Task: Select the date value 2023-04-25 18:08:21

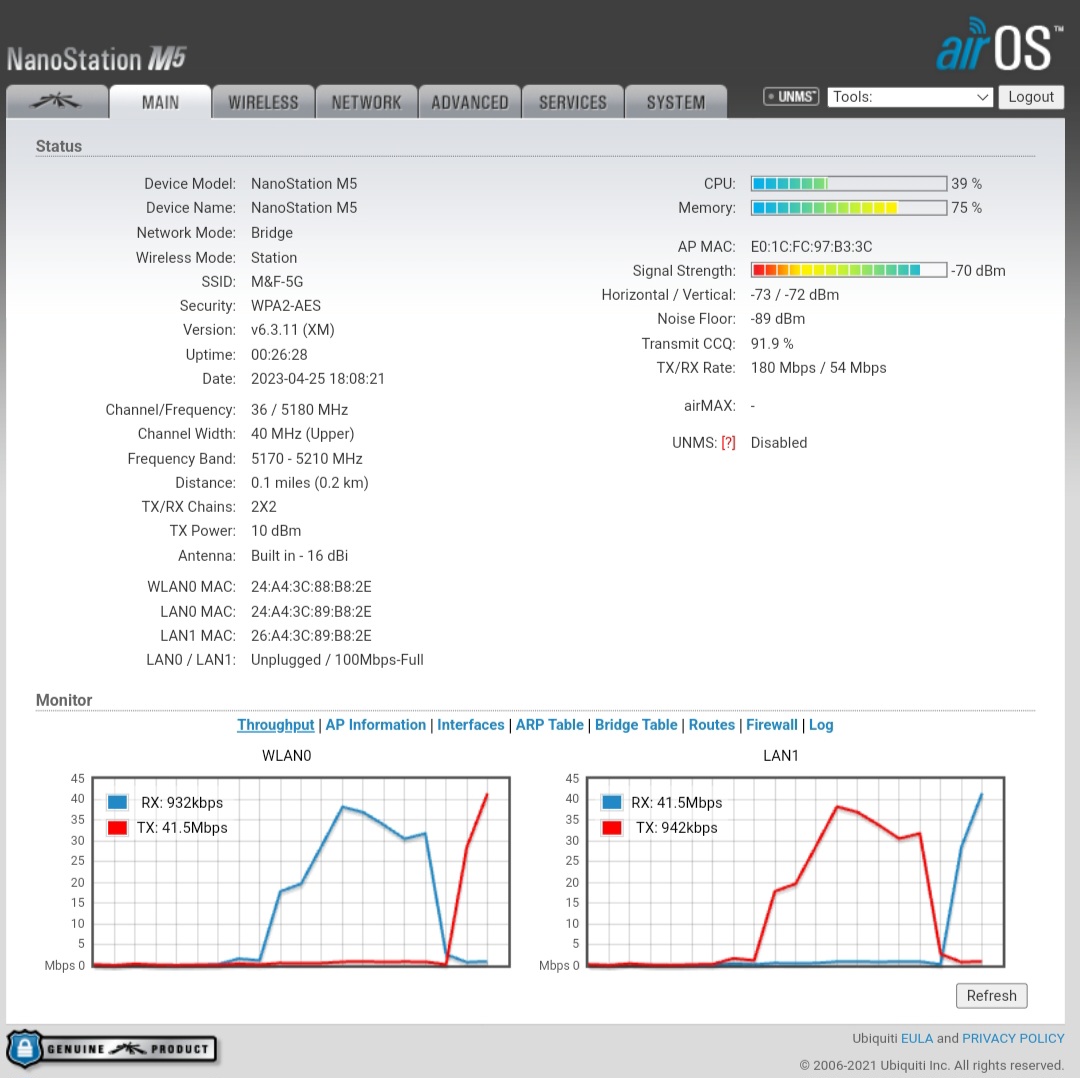Action: click(318, 379)
